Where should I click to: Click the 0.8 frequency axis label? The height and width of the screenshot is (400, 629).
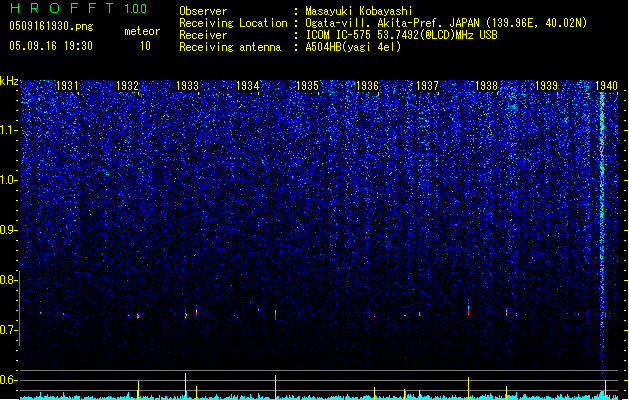8,280
